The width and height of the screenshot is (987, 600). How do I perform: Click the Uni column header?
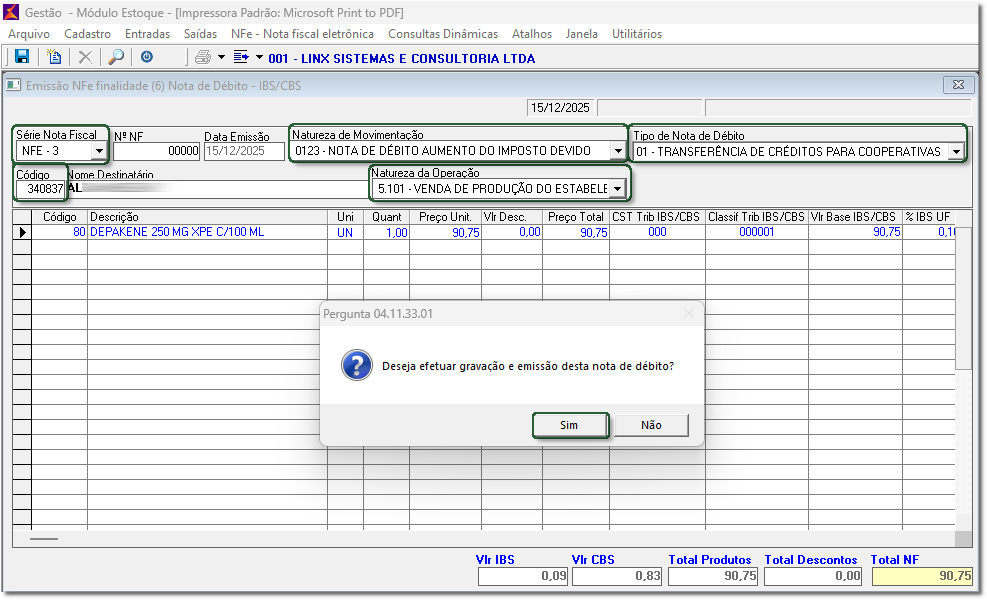[x=345, y=217]
